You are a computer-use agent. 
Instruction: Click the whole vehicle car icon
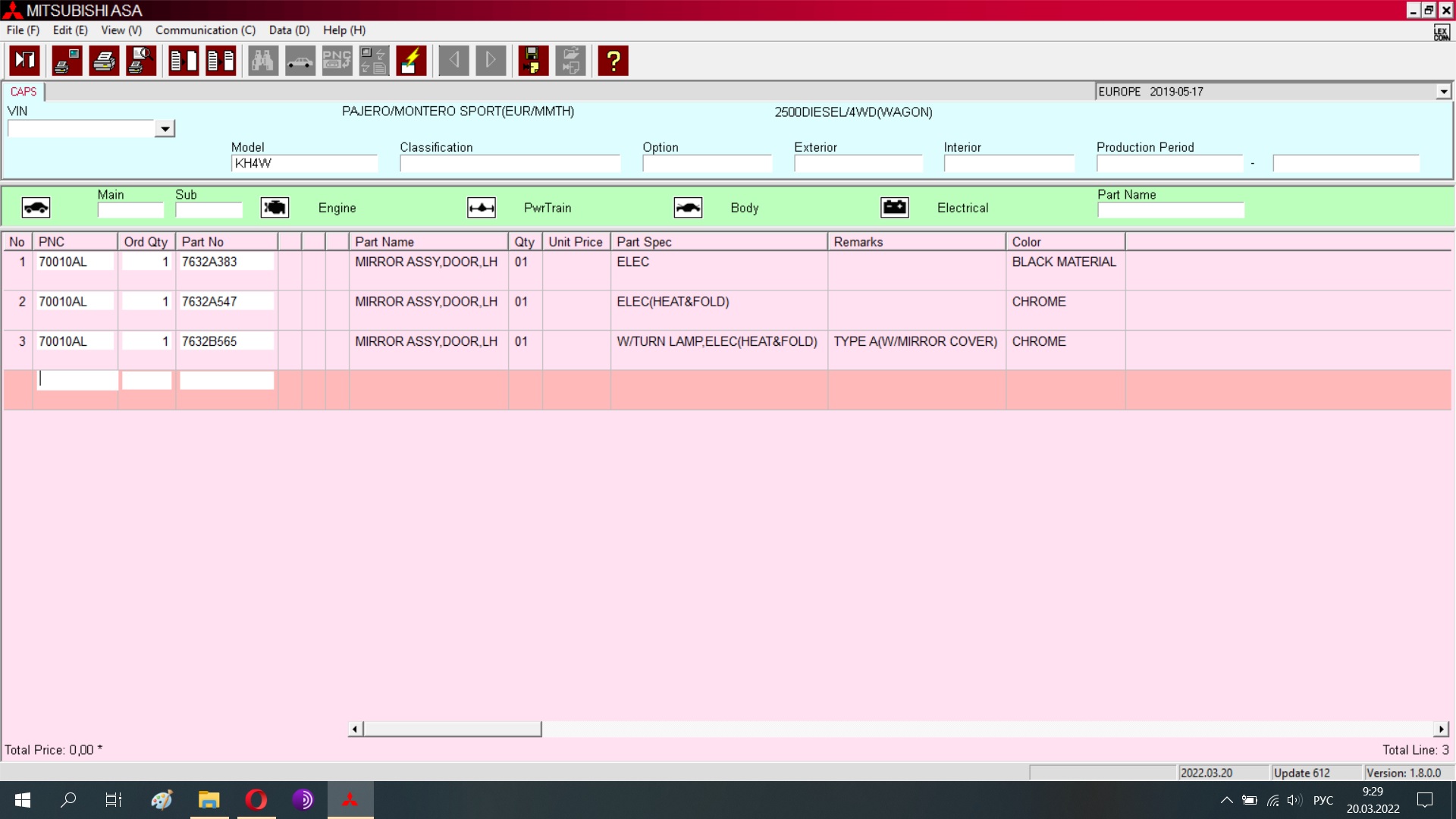[x=36, y=208]
